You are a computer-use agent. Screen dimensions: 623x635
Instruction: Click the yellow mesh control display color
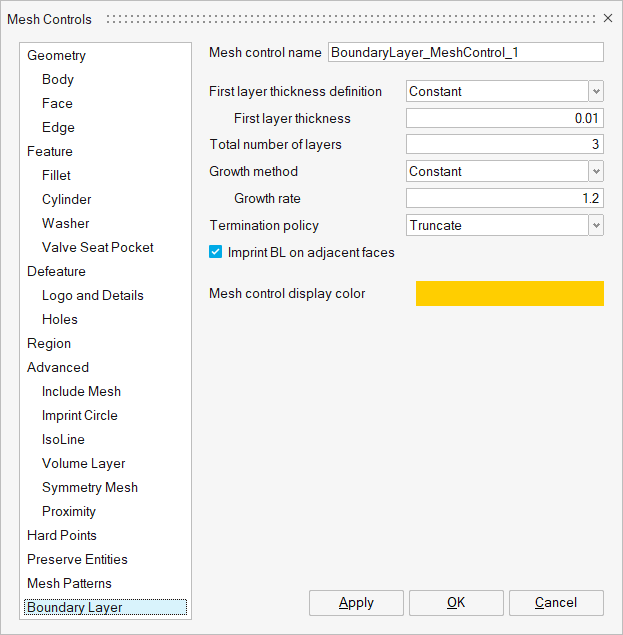tap(509, 293)
